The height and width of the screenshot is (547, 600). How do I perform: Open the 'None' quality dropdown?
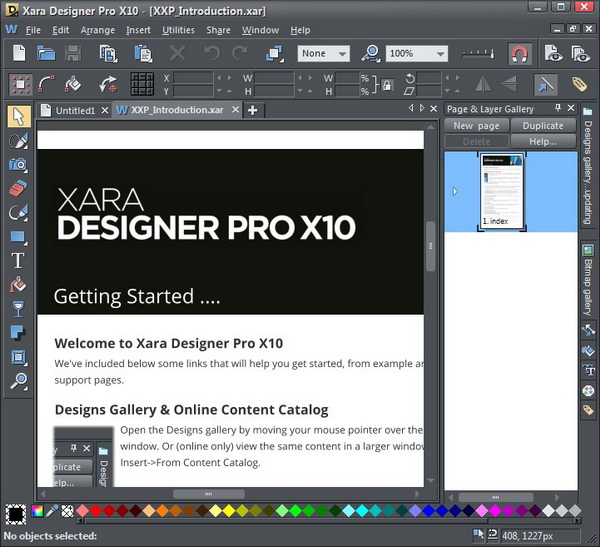[x=341, y=54]
